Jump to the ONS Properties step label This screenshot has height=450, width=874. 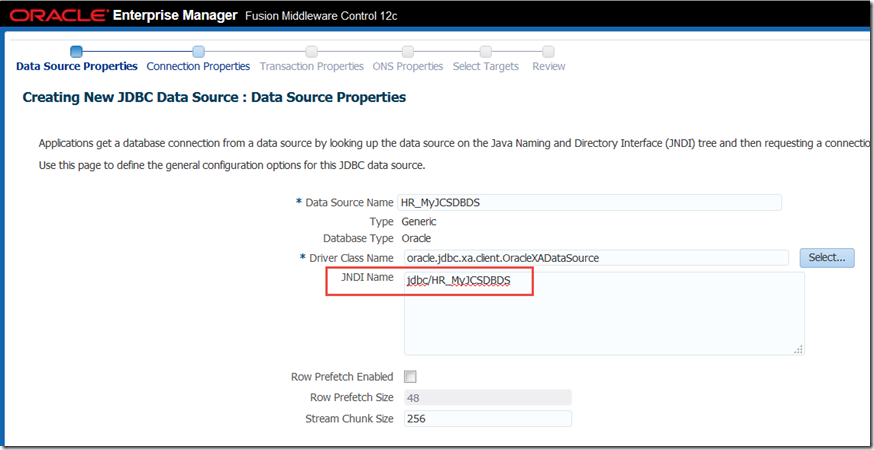tap(407, 67)
